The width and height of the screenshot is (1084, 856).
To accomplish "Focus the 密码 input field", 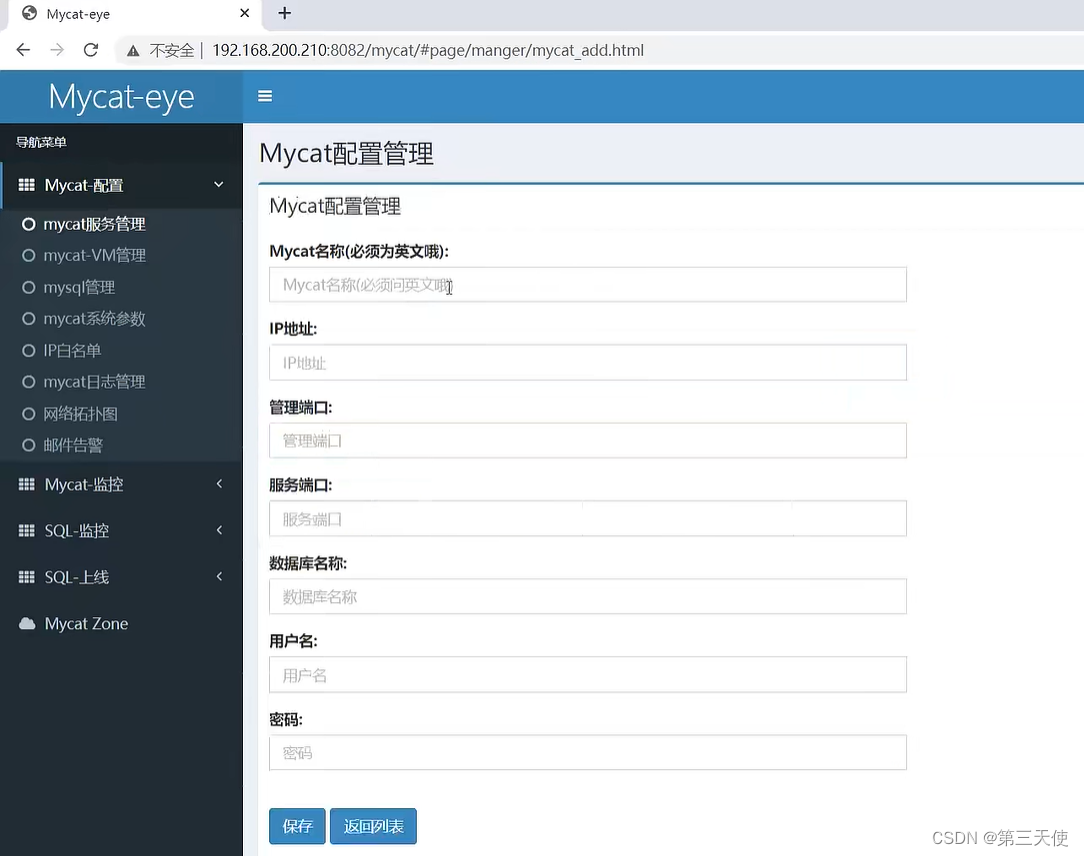I will [x=588, y=752].
